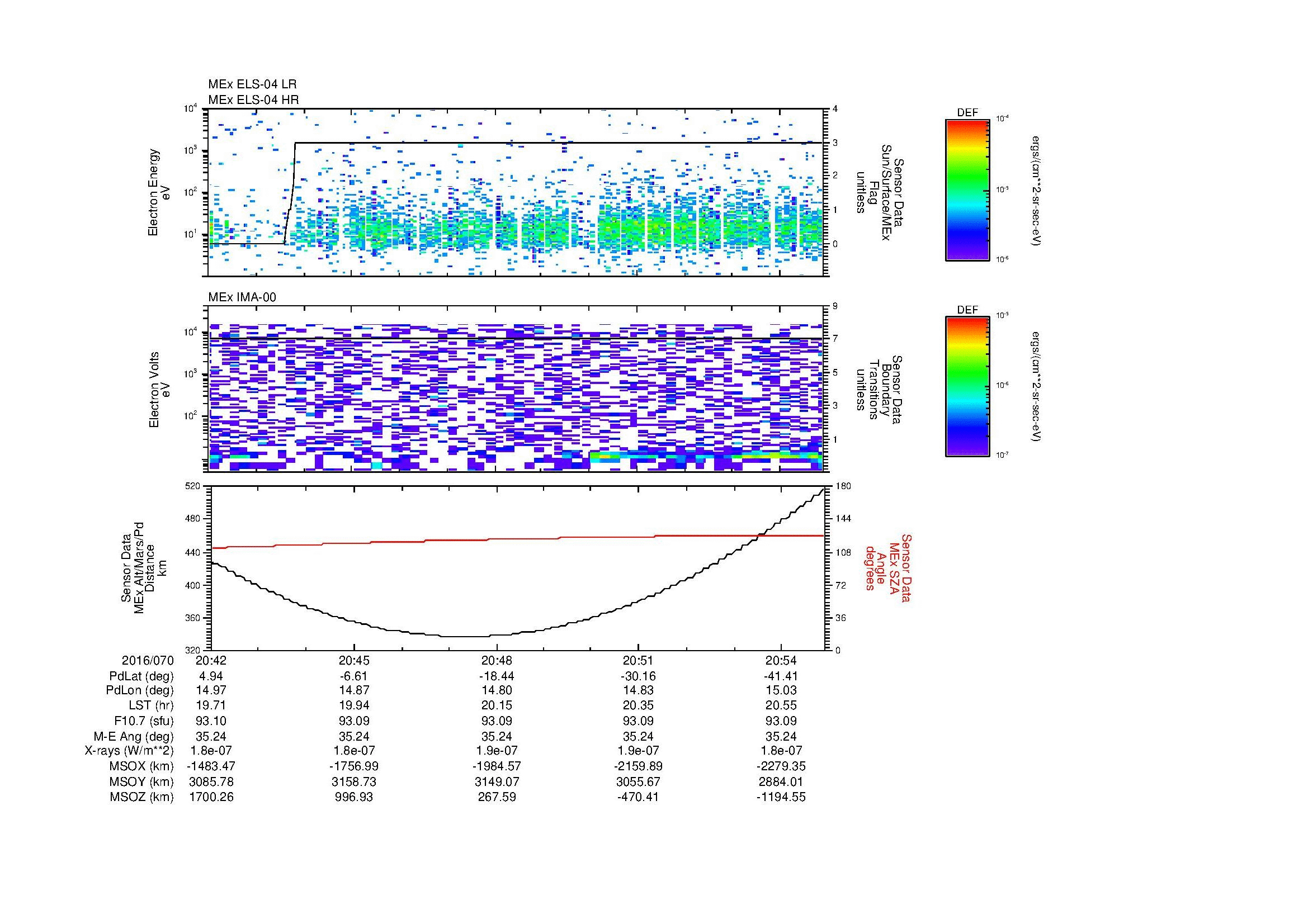Click the 'Electron Volts eV' axis label

[x=159, y=390]
